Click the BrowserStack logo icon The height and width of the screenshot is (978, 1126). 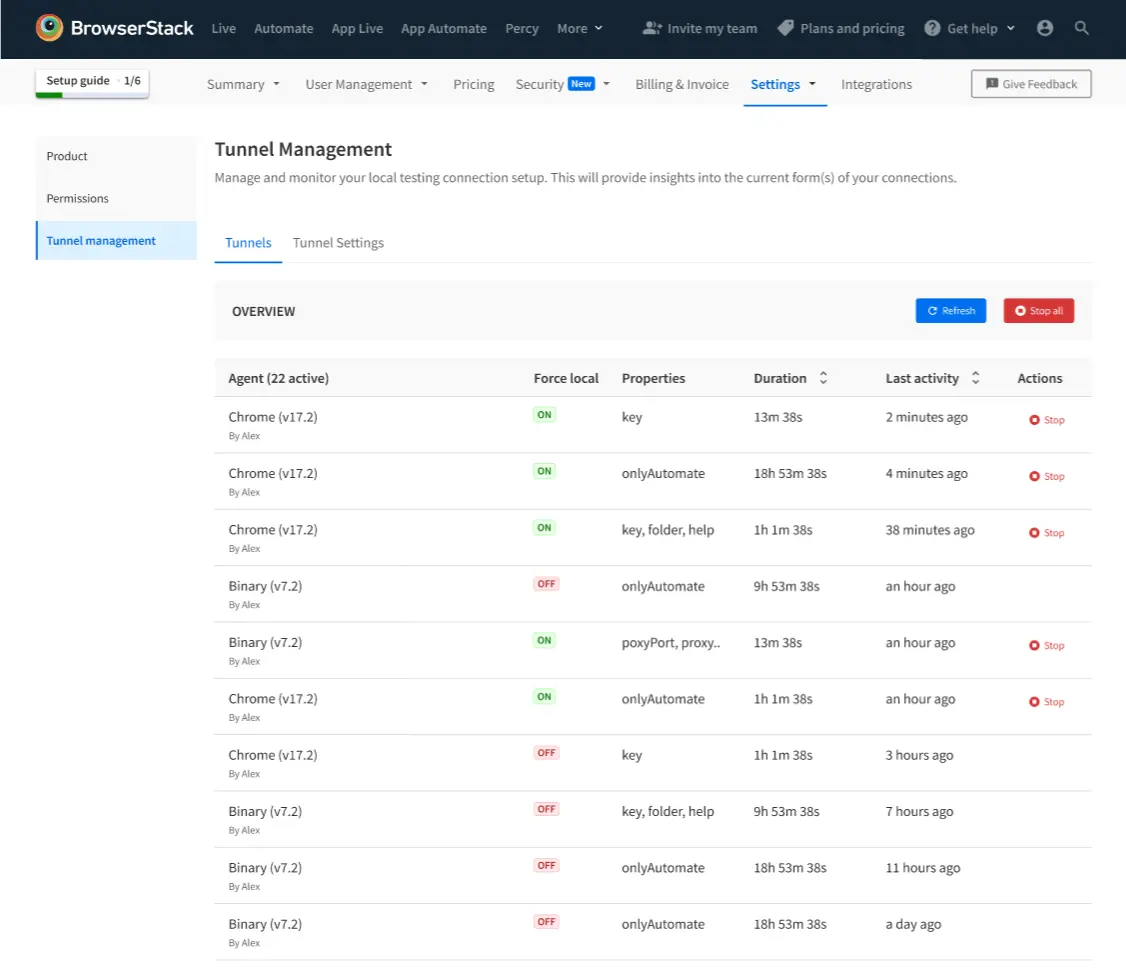click(x=49, y=28)
